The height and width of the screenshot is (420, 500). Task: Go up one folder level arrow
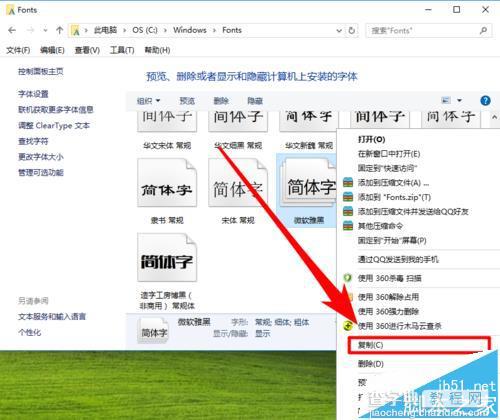[x=60, y=30]
